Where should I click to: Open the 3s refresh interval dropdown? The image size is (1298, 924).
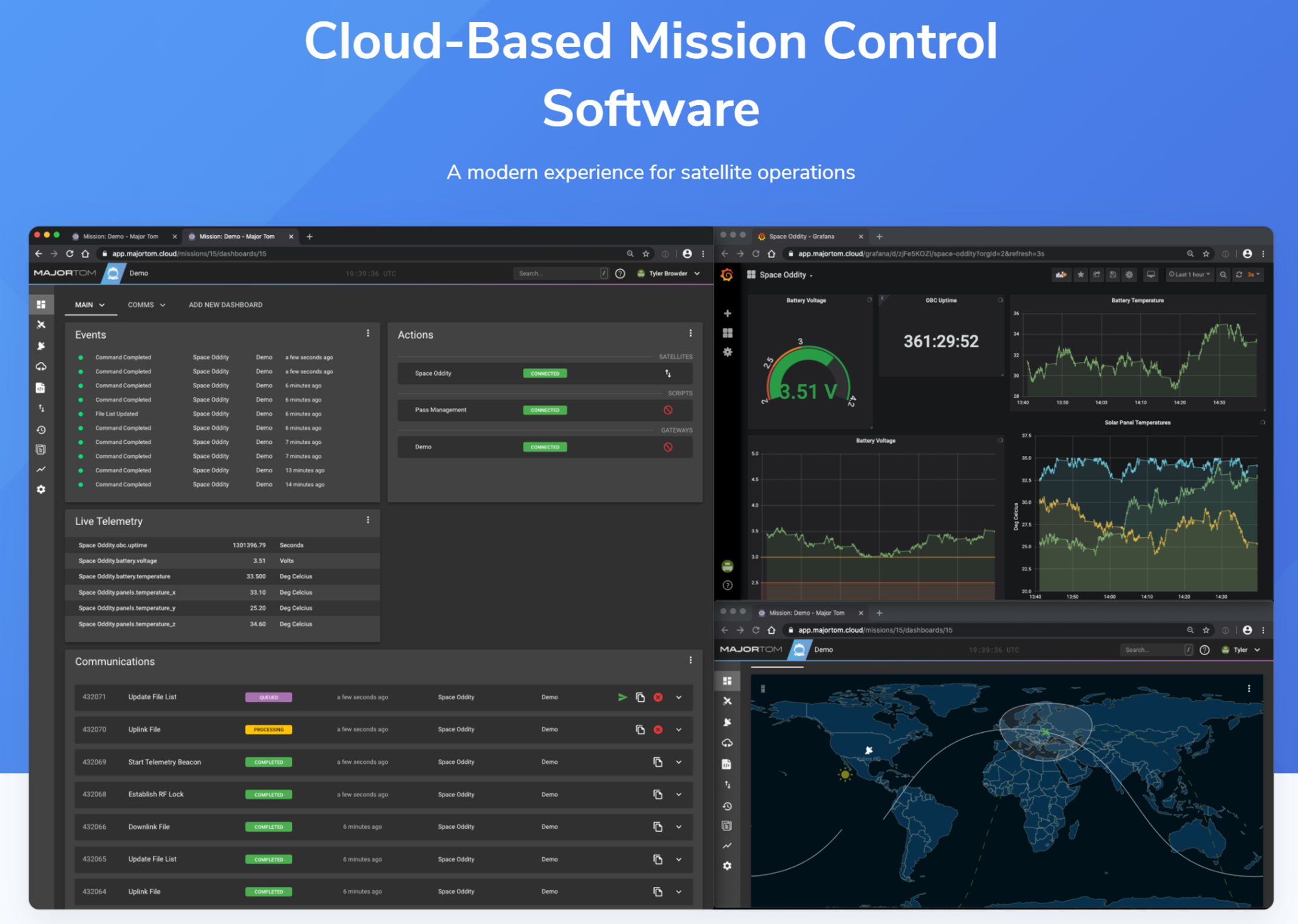pyautogui.click(x=1254, y=275)
